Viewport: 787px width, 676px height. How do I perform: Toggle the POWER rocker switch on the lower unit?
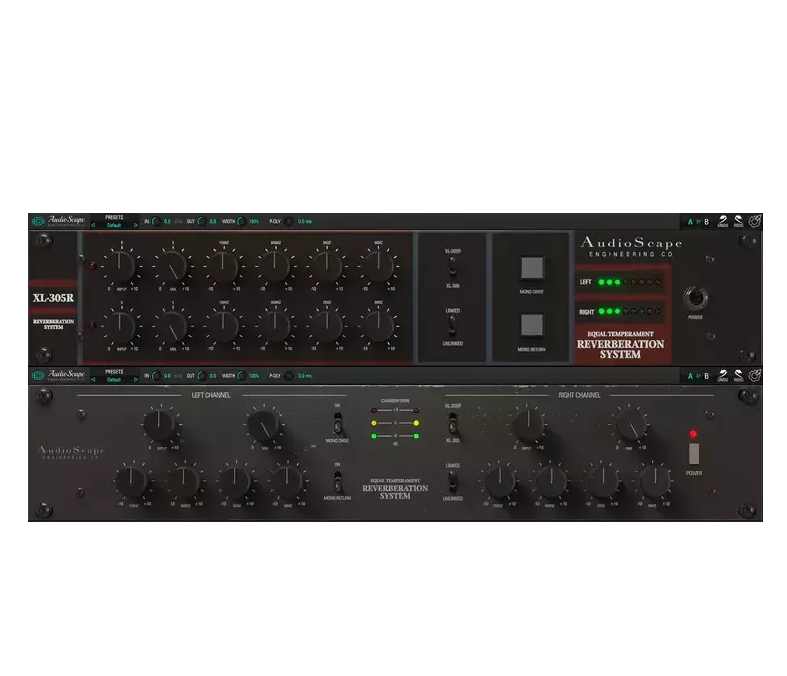click(694, 454)
